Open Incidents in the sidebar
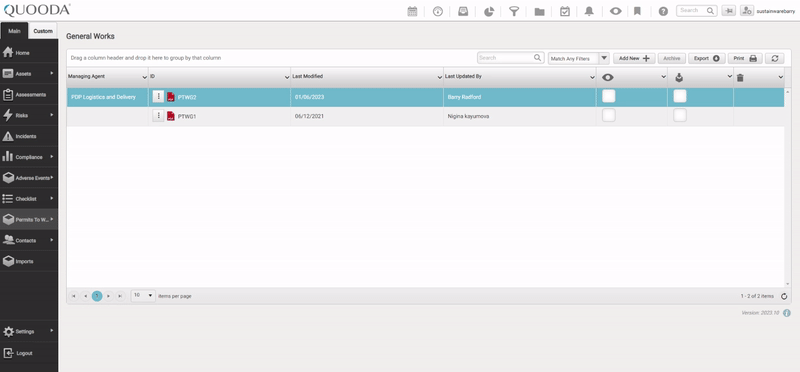This screenshot has height=372, width=800. pos(29,136)
